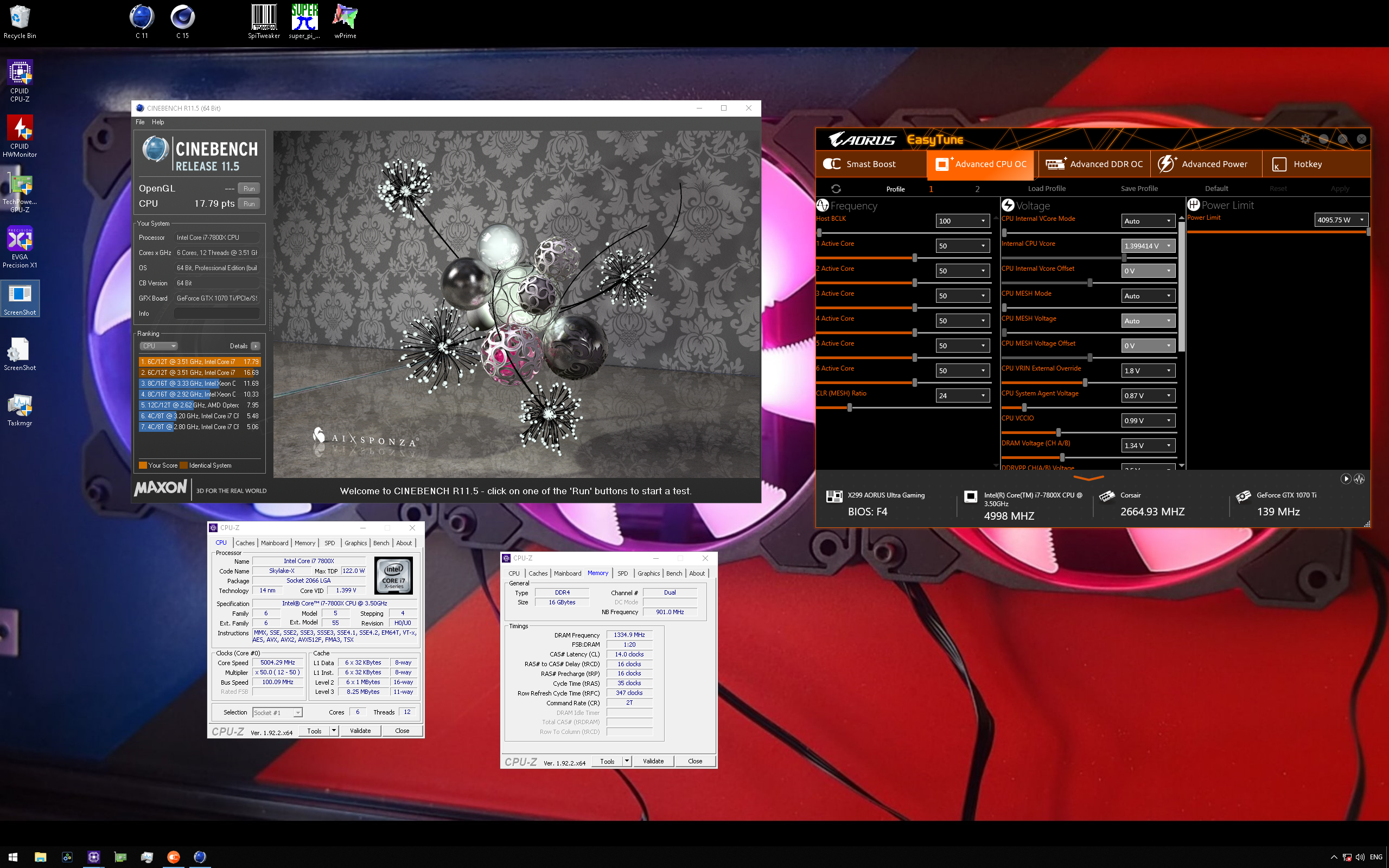Open DRAM Voltage (CH A/B) dropdown

coord(1148,445)
